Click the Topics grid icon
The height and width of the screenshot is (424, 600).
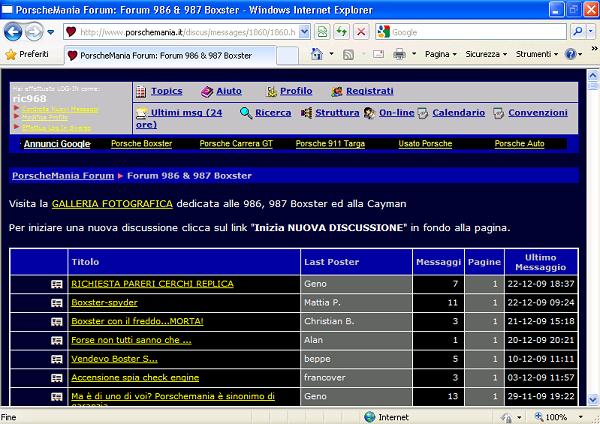tap(141, 91)
